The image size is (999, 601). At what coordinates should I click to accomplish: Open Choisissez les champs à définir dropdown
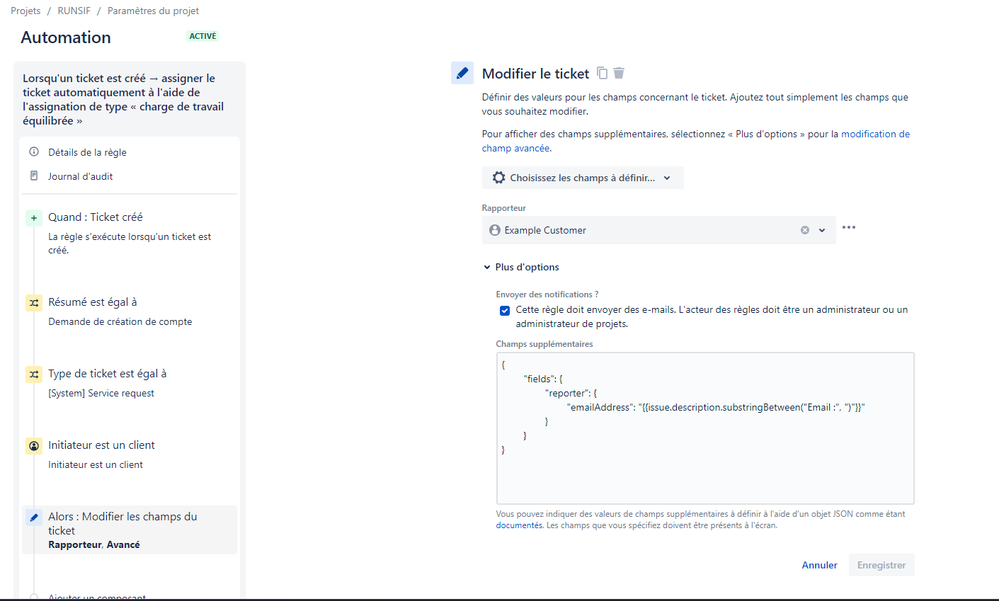click(582, 178)
